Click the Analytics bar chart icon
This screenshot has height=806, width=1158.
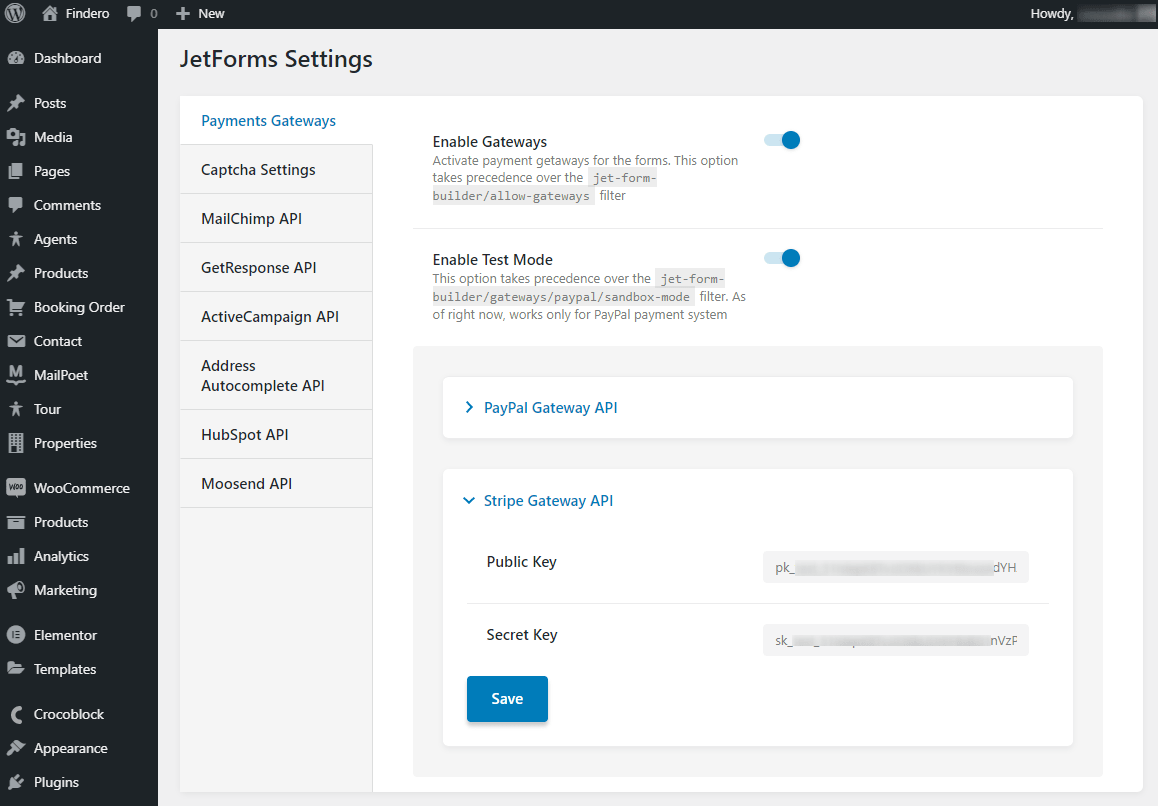pyautogui.click(x=15, y=556)
